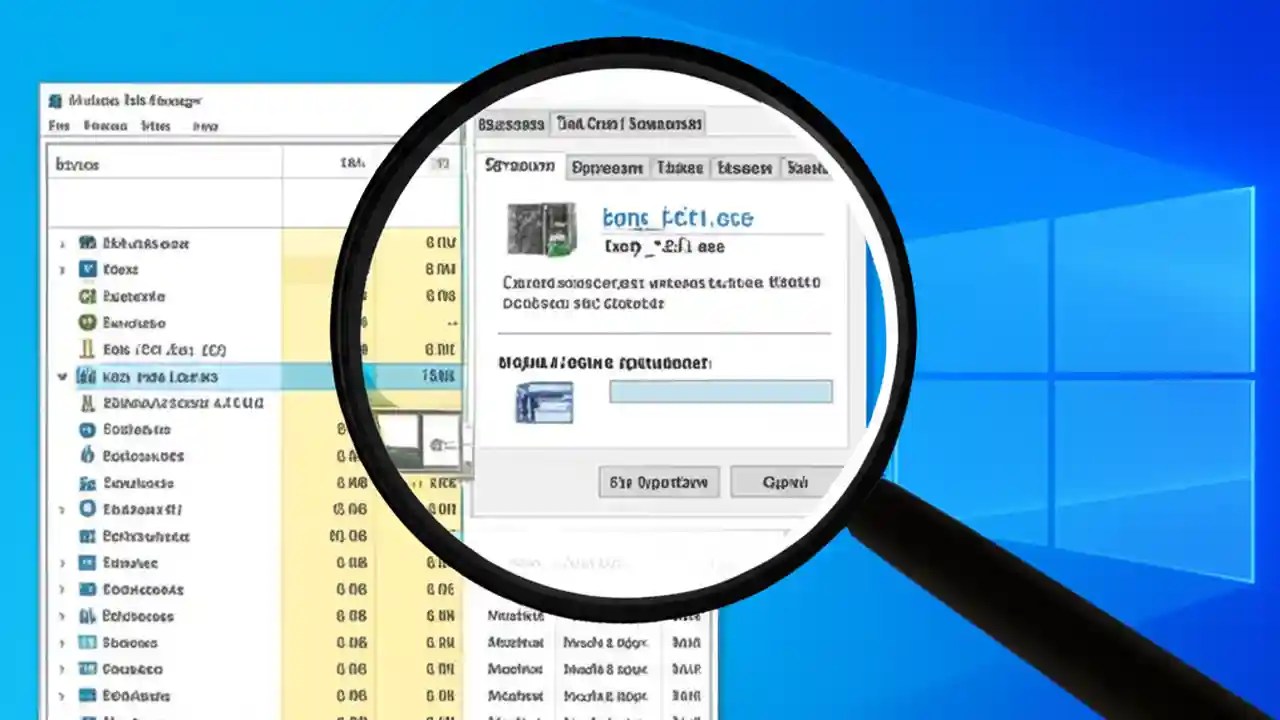This screenshot has width=1280, height=720.
Task: Click the circular O device icon lower in the tree
Action: 88,509
